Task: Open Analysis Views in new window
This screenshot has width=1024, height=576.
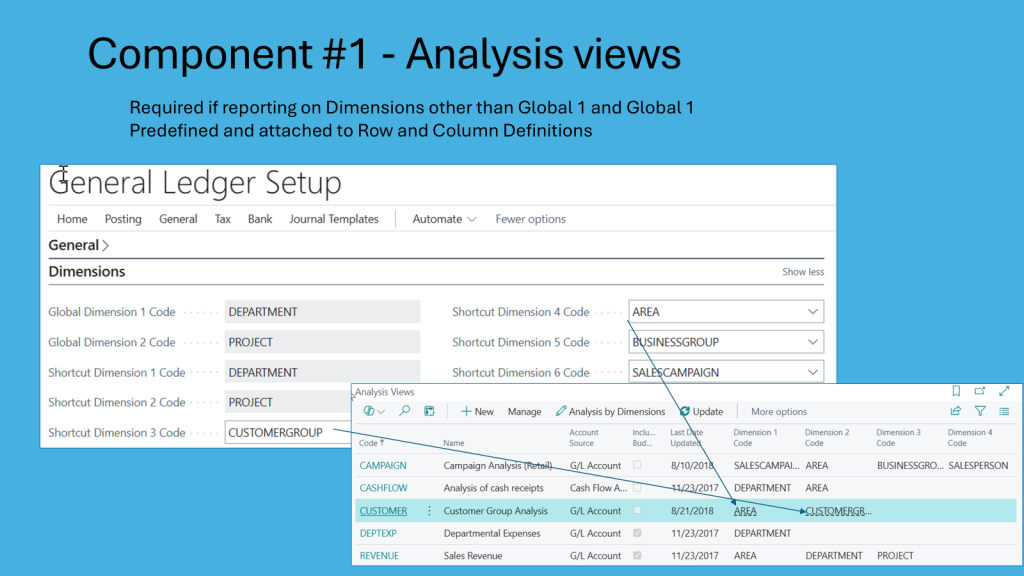Action: pyautogui.click(x=980, y=392)
